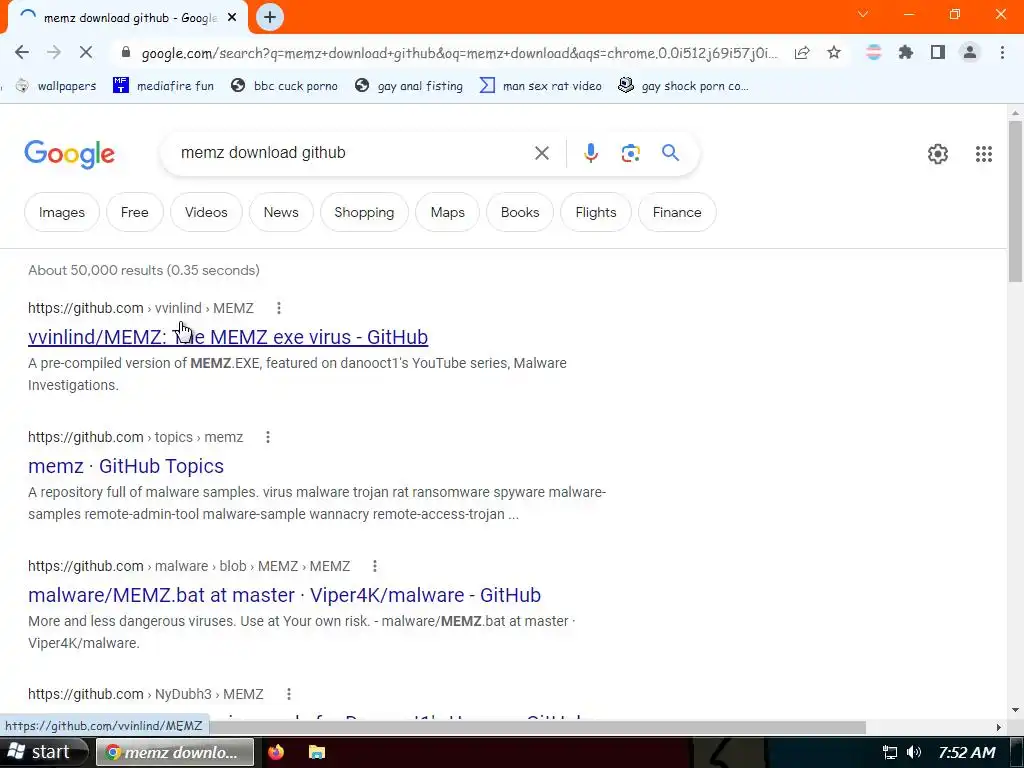
Task: Open Google apps grid
Action: [x=984, y=153]
